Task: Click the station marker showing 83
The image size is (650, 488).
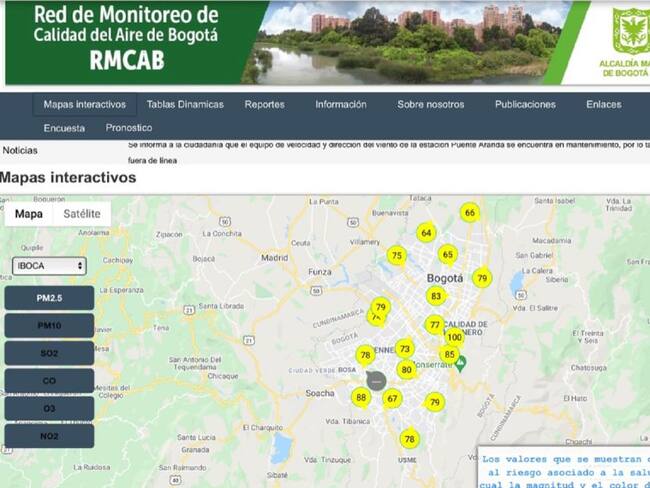Action: tap(436, 296)
